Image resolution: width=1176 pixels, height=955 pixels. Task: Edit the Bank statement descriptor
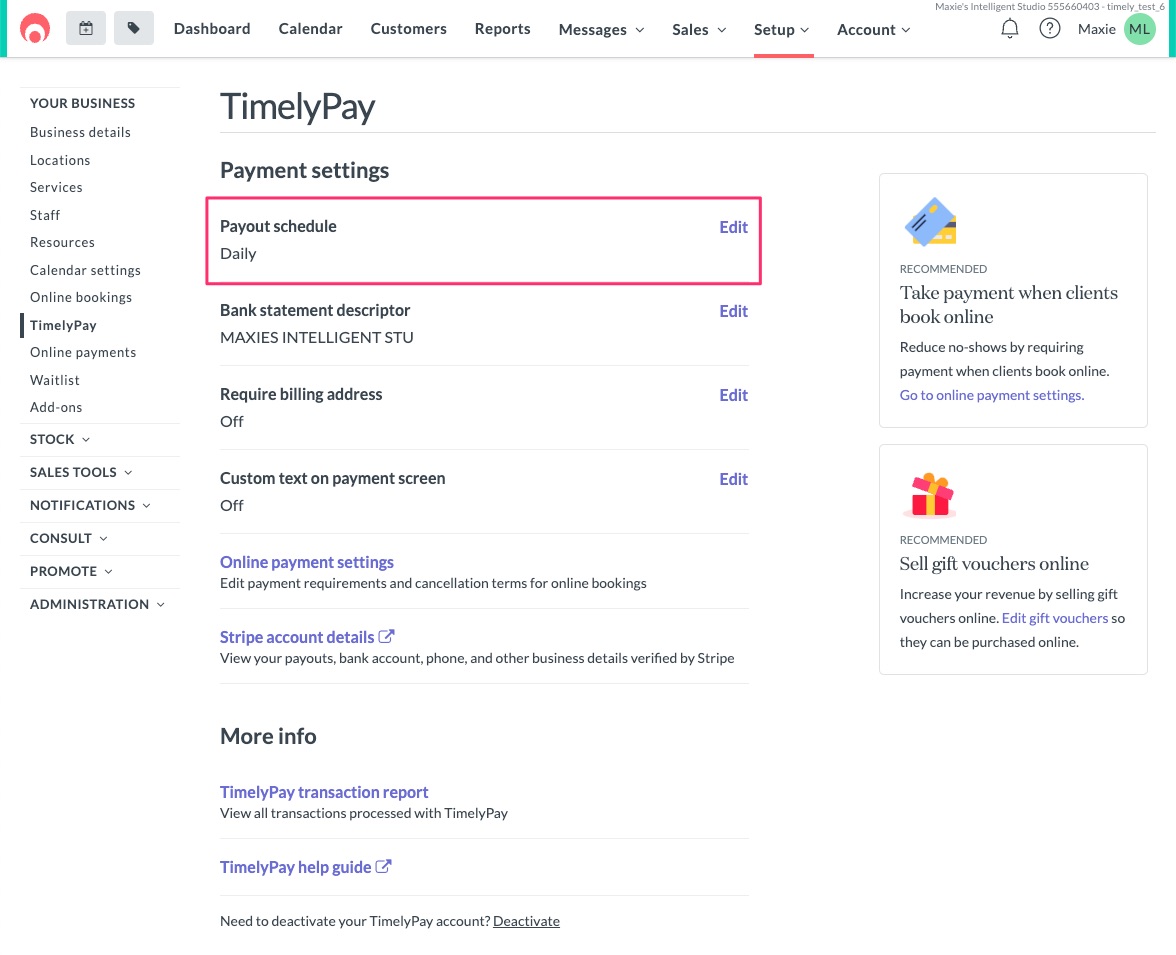(x=734, y=311)
